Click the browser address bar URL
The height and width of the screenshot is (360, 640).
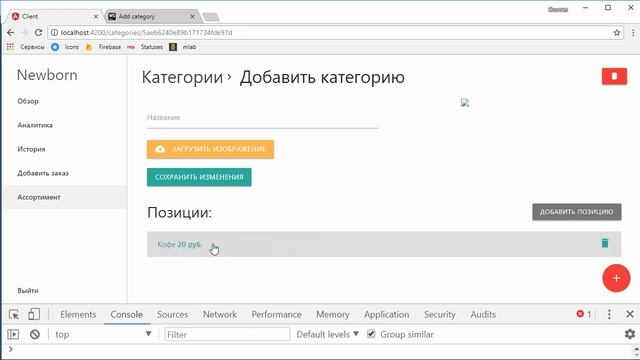(146, 33)
